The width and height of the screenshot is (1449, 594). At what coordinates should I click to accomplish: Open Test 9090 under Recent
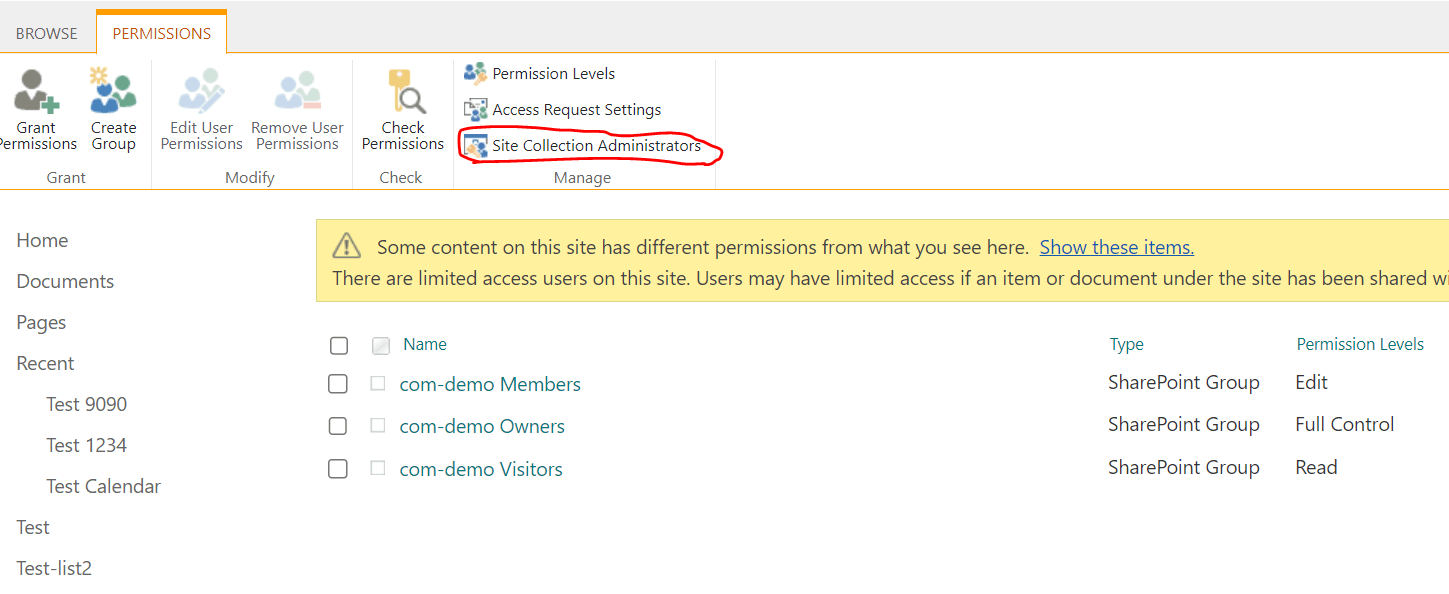coord(87,404)
